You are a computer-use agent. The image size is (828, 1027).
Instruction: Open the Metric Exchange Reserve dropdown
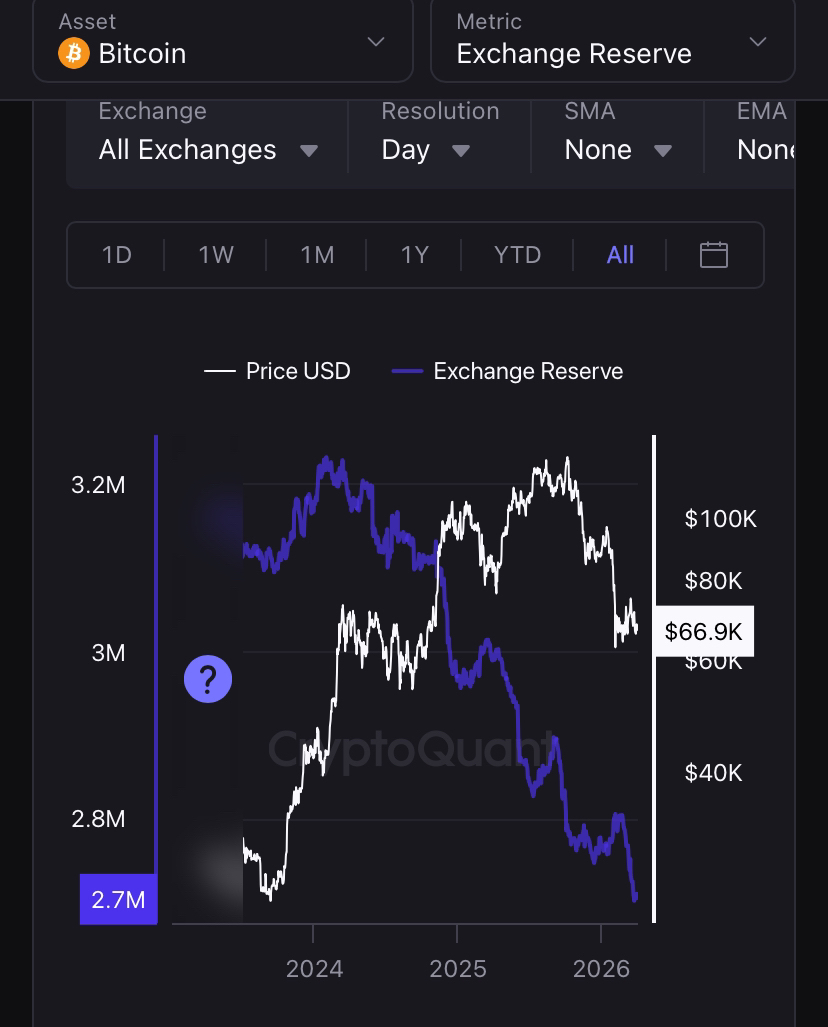tap(612, 42)
